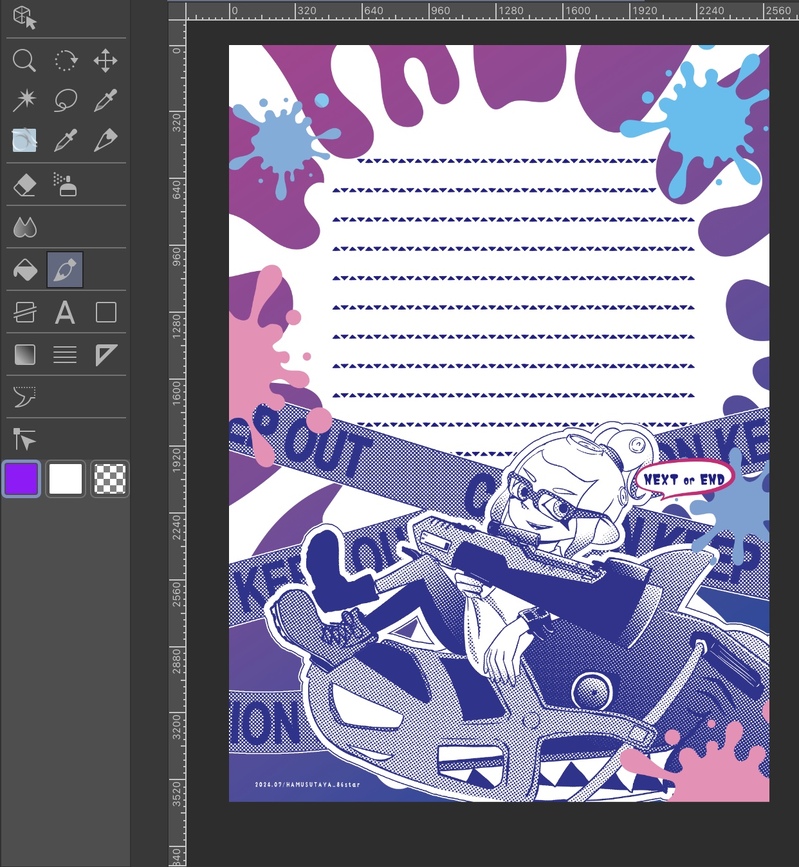
Task: Select the light blue square tool icon
Action: coord(24,140)
